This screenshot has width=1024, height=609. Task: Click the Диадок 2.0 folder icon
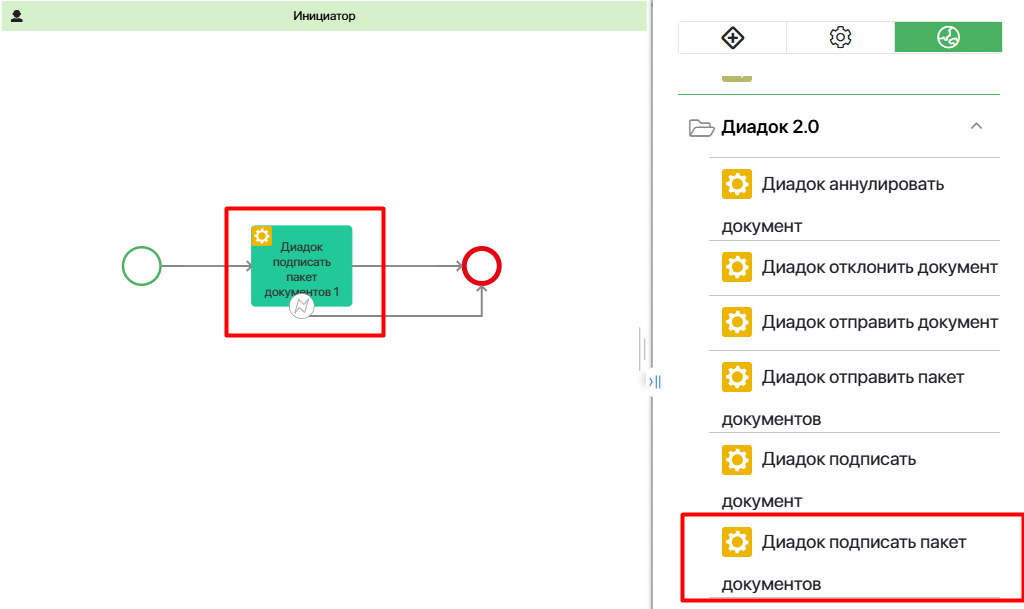tap(701, 127)
